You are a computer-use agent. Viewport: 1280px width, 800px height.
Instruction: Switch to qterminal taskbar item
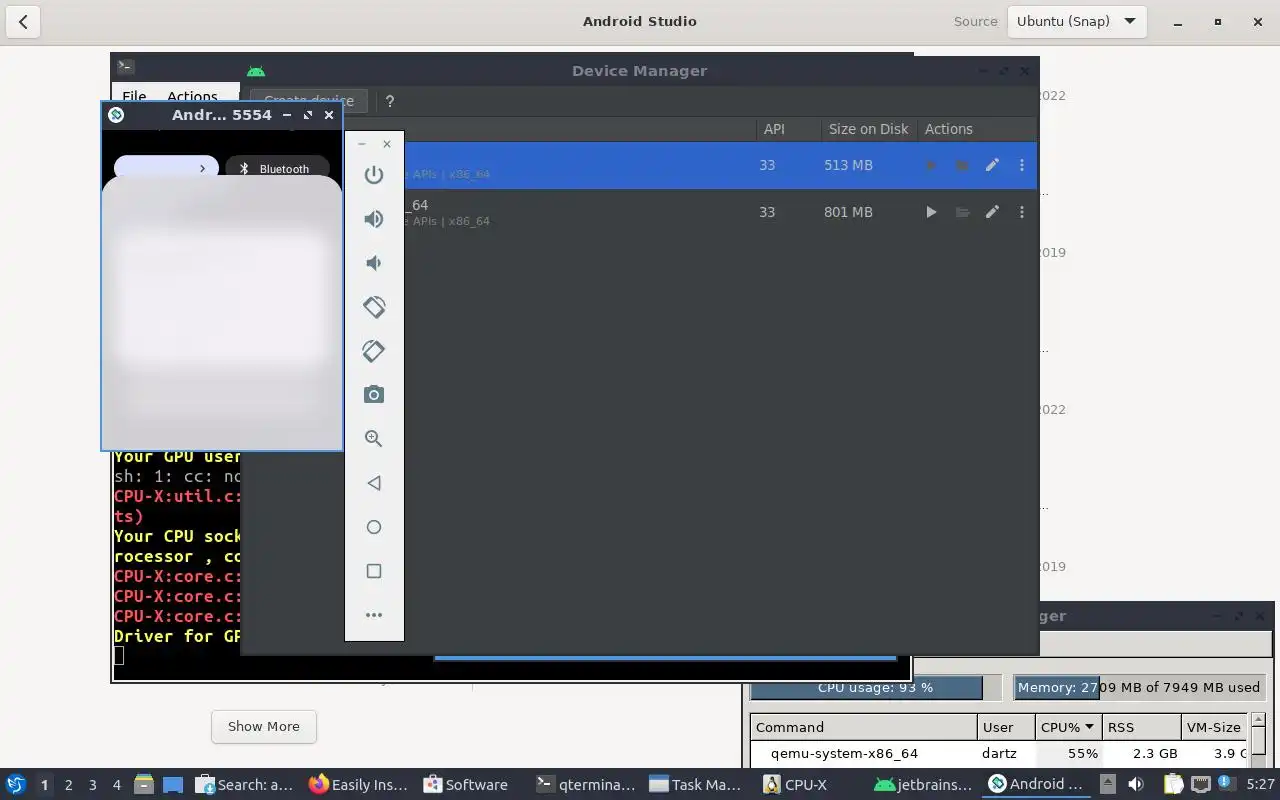point(586,785)
